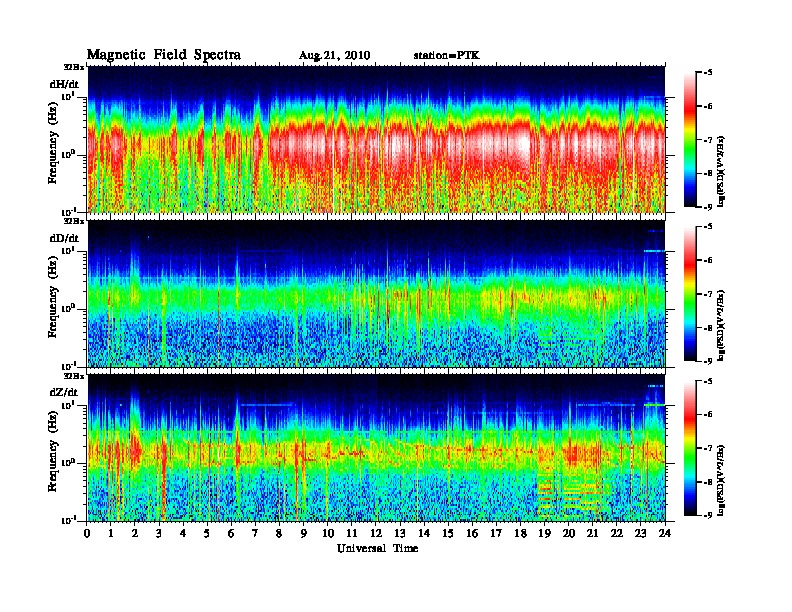Click the dH/dt panel color bar
792x612 pixels.
pos(690,139)
